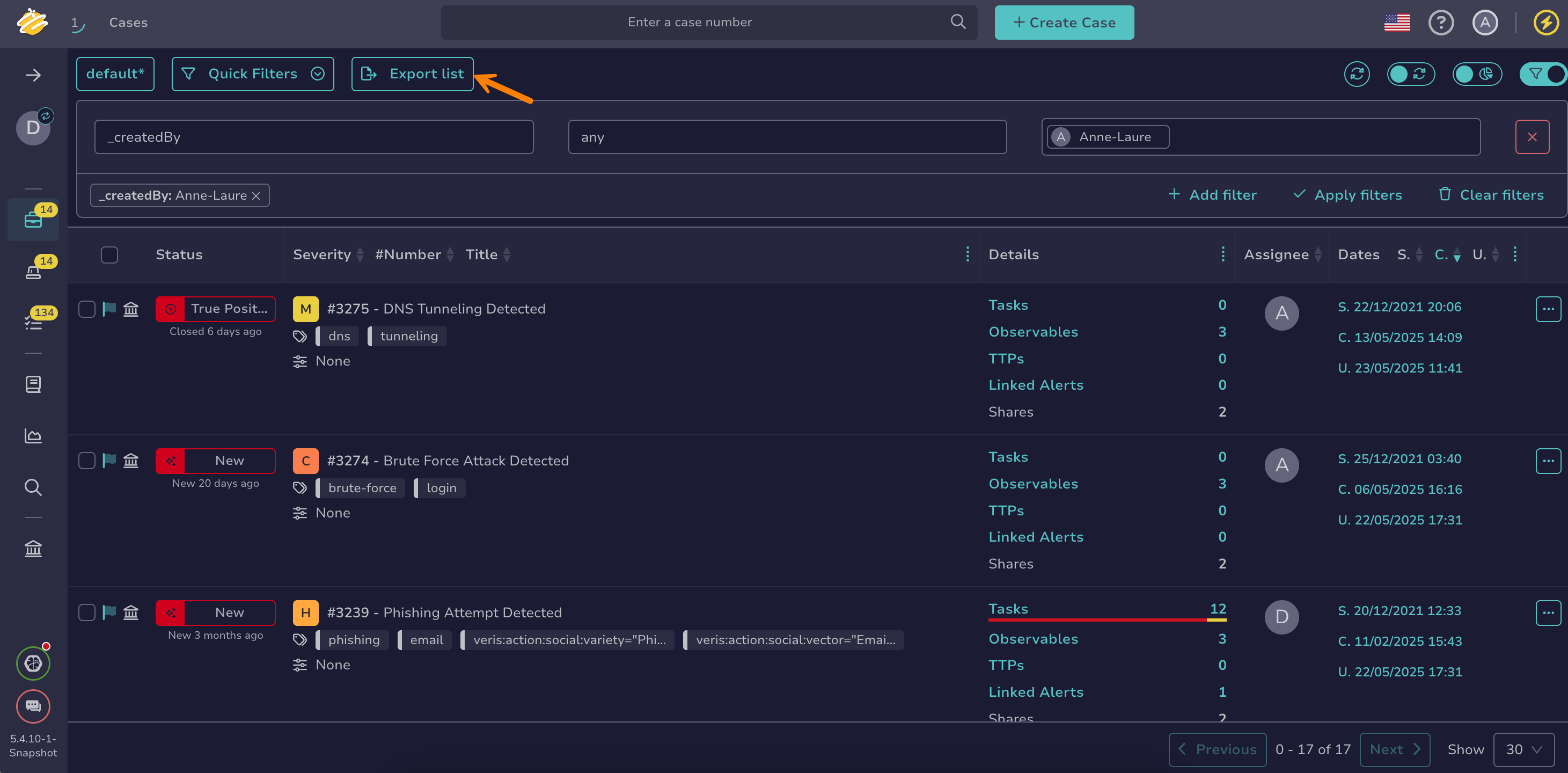This screenshot has width=1568, height=773.
Task: Select all cases with header checkbox
Action: coord(109,254)
